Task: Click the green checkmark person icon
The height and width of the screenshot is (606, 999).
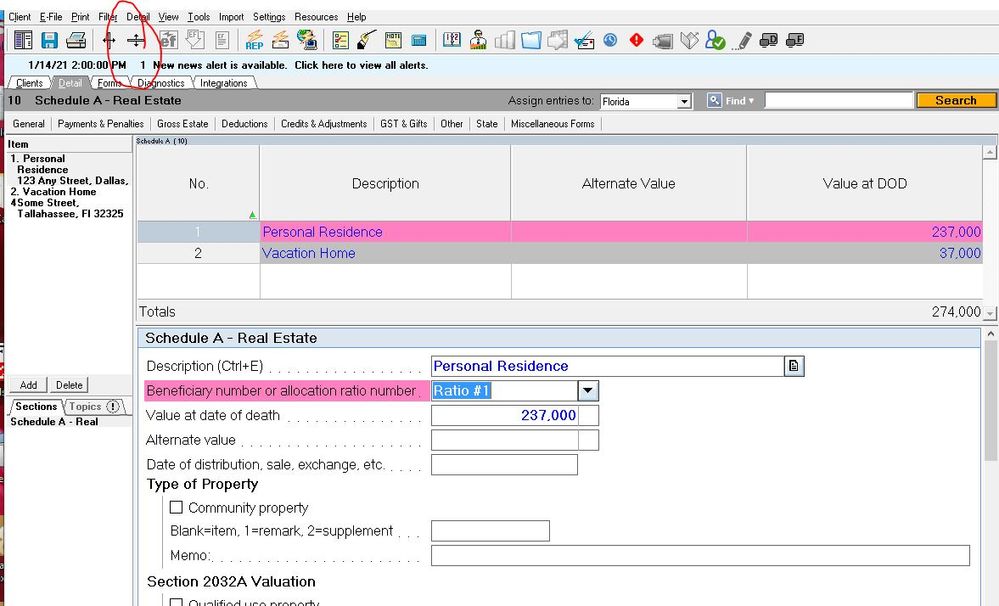Action: pyautogui.click(x=714, y=40)
